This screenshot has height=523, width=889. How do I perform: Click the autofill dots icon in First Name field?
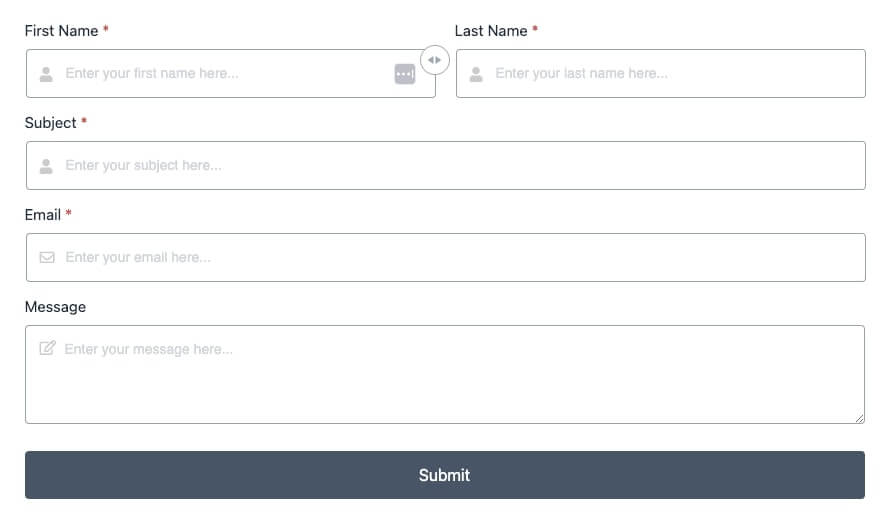tap(404, 74)
